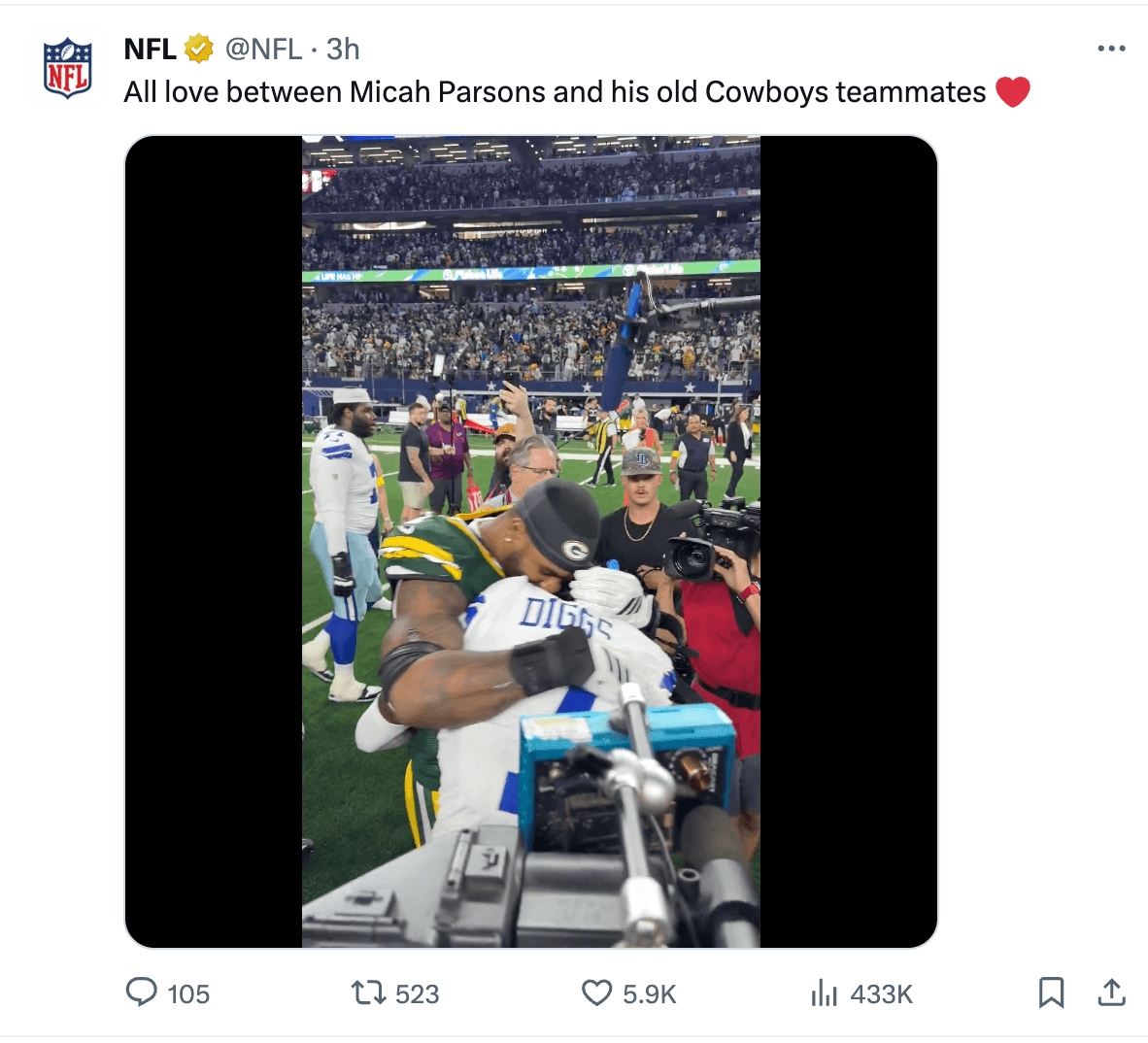
Task: Click the 5.9K likes count
Action: (650, 994)
